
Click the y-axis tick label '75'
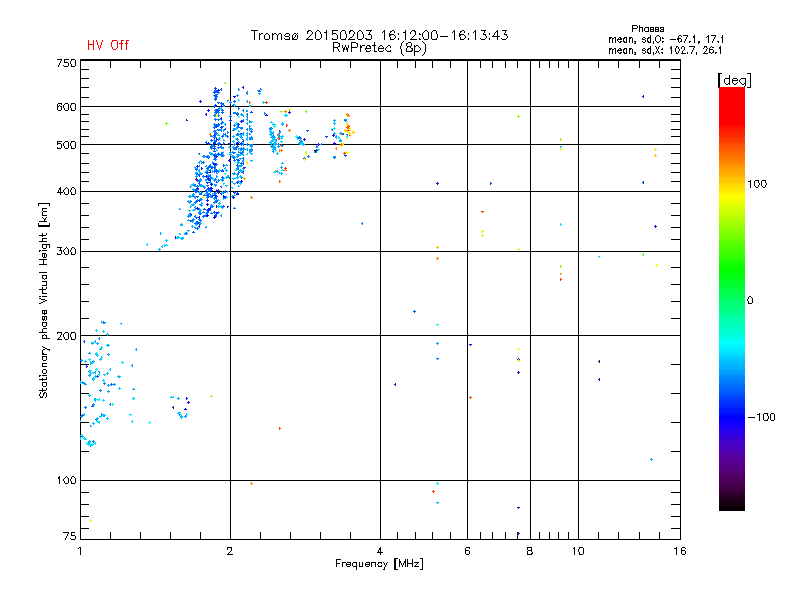coord(69,536)
